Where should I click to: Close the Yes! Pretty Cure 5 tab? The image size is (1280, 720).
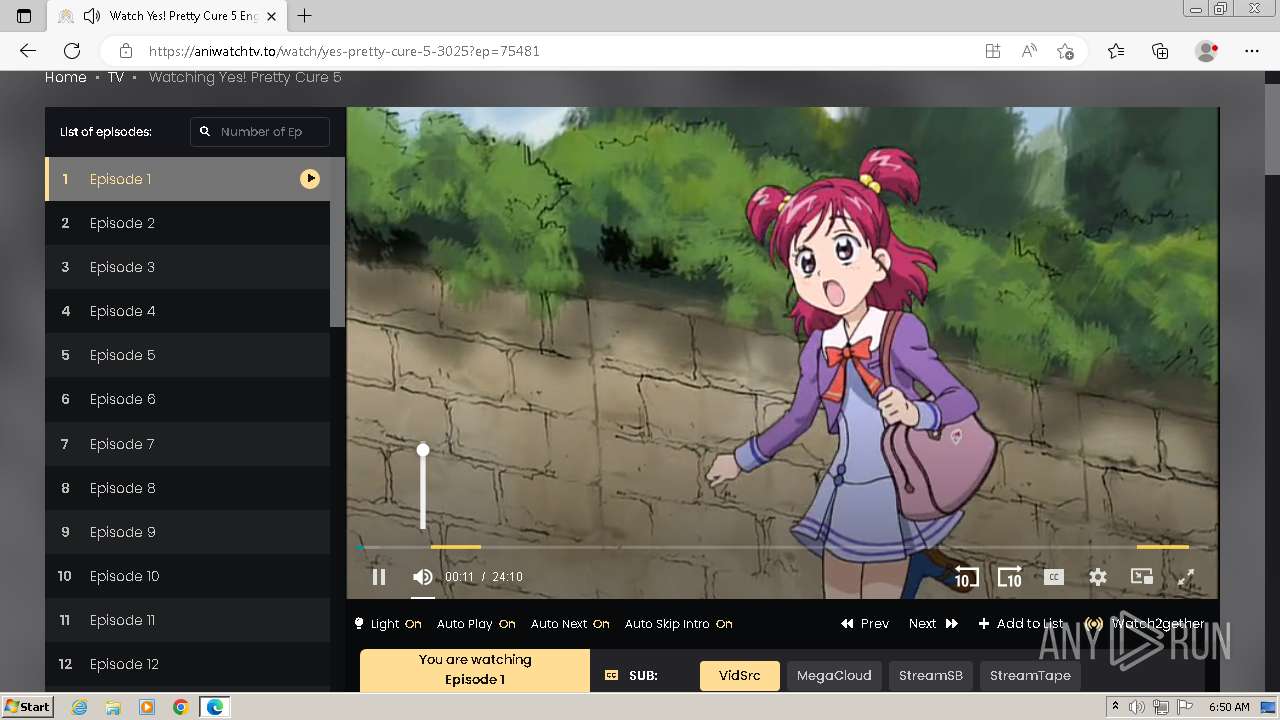(x=271, y=16)
